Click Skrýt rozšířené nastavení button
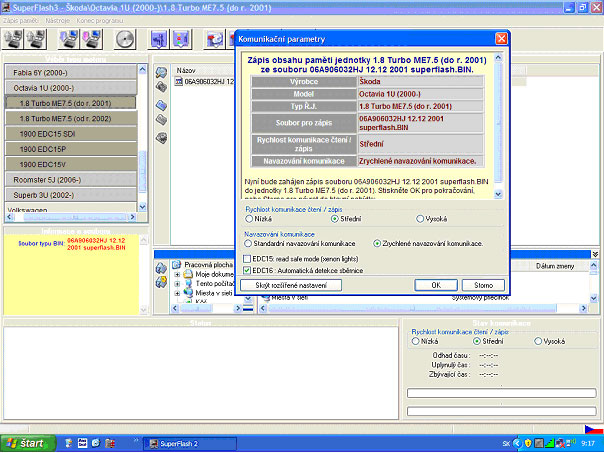This screenshot has height=453, width=604. pos(291,285)
